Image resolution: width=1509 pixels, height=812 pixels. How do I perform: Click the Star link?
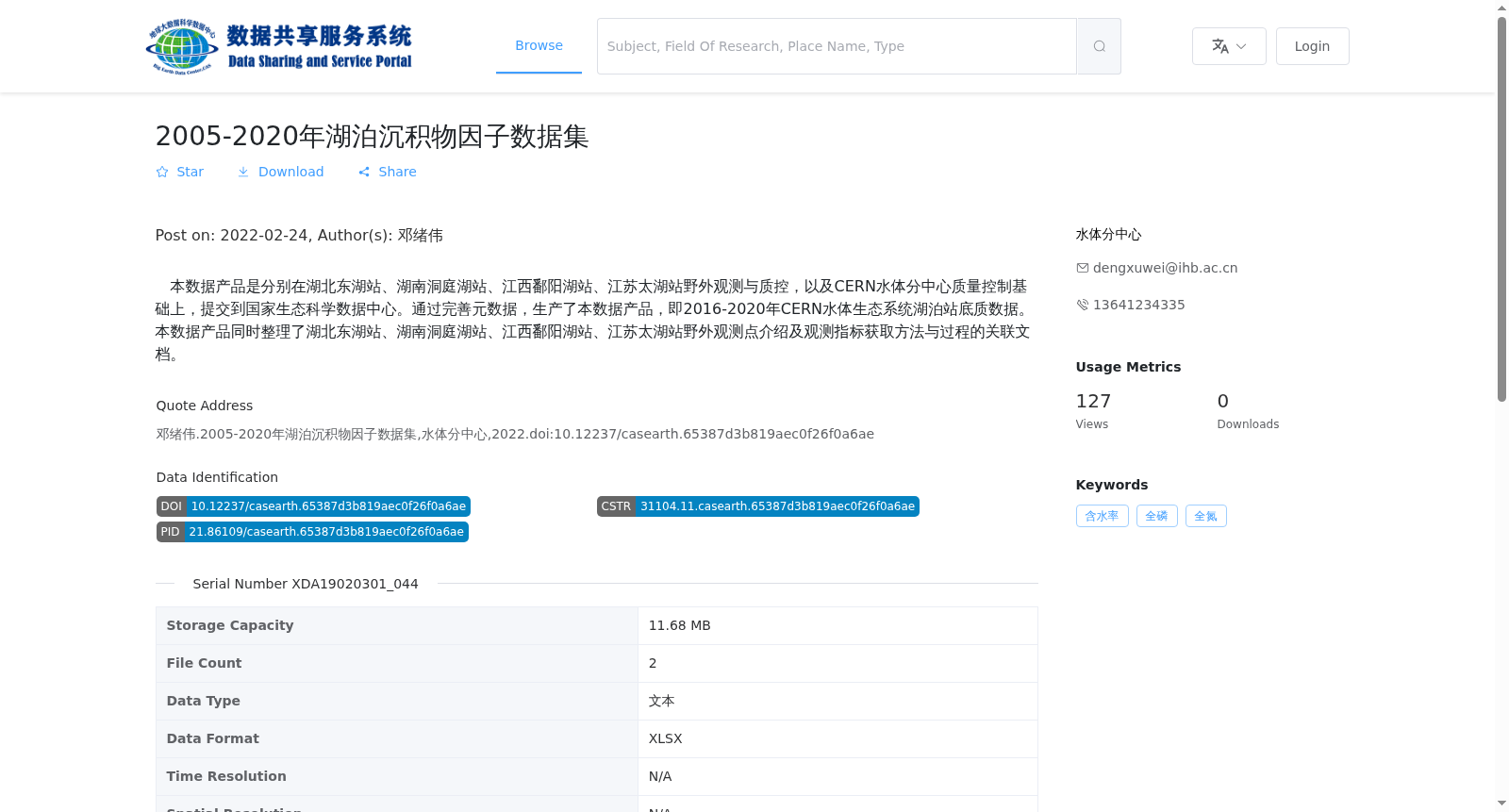pos(179,172)
